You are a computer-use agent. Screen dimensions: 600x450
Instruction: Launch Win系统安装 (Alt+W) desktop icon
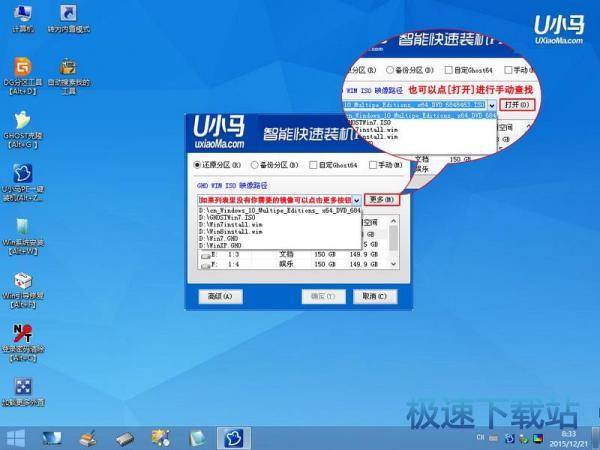pos(23,236)
